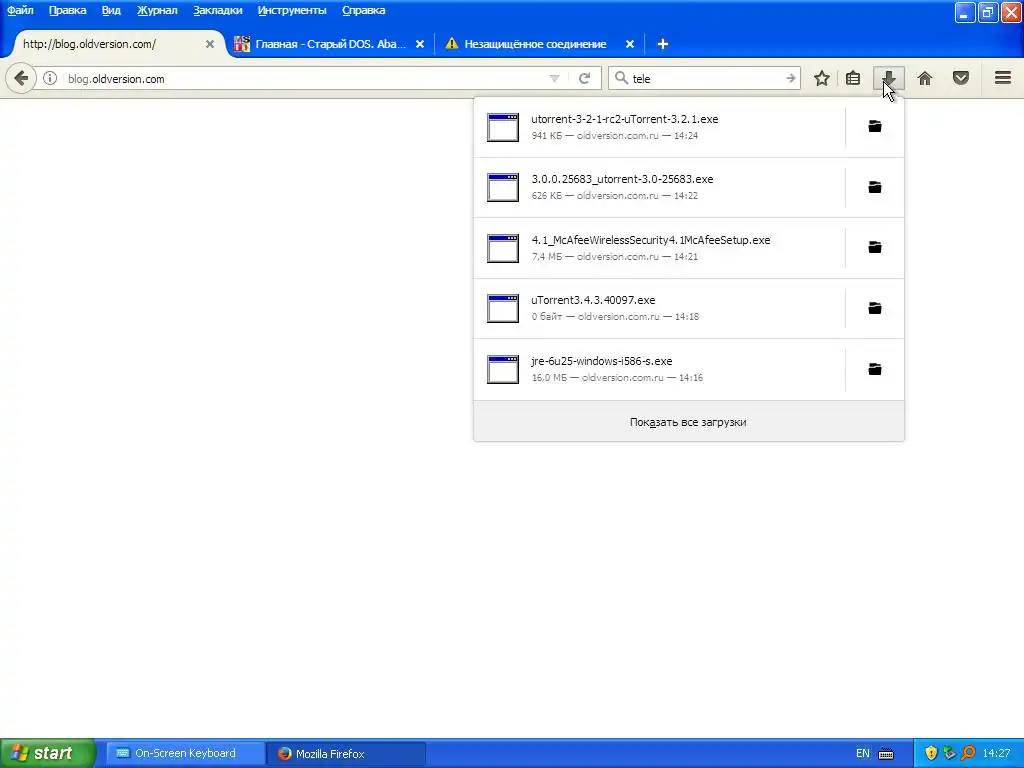Open the Журнал menu

tap(157, 10)
